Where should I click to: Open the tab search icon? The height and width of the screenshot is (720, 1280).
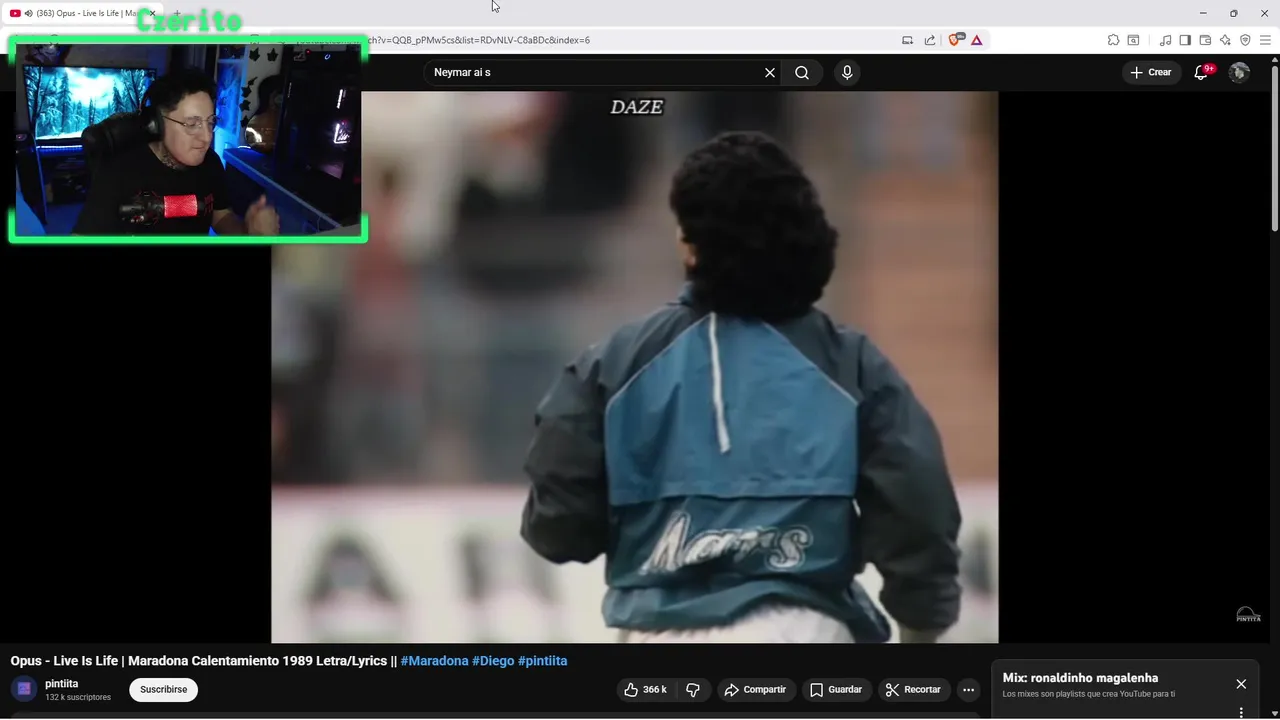point(1133,40)
